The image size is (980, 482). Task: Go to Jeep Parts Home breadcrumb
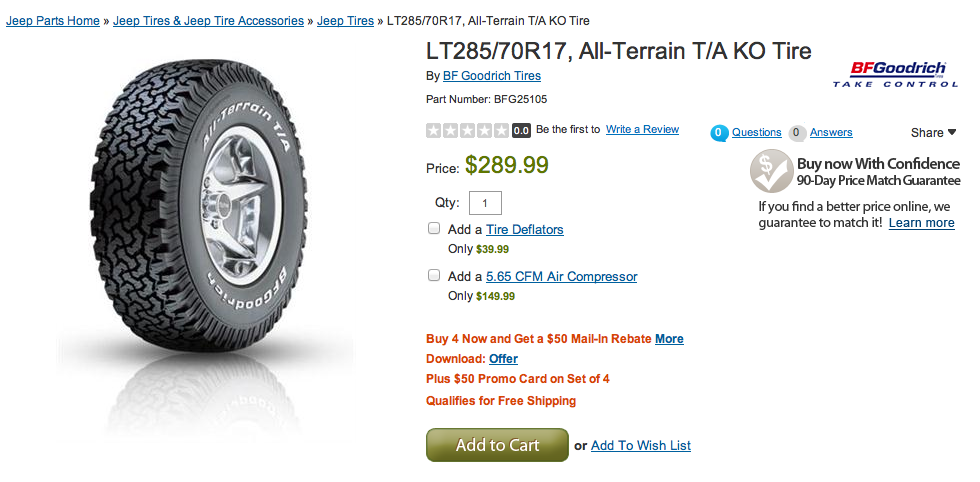pyautogui.click(x=53, y=21)
